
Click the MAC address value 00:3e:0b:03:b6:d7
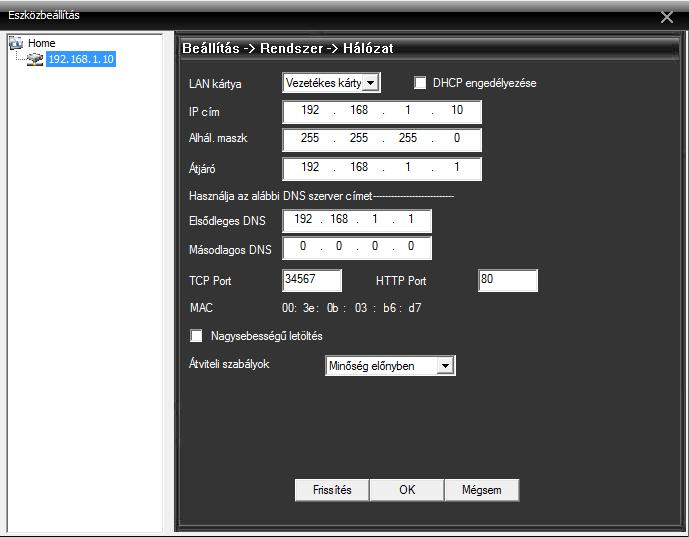[x=352, y=308]
